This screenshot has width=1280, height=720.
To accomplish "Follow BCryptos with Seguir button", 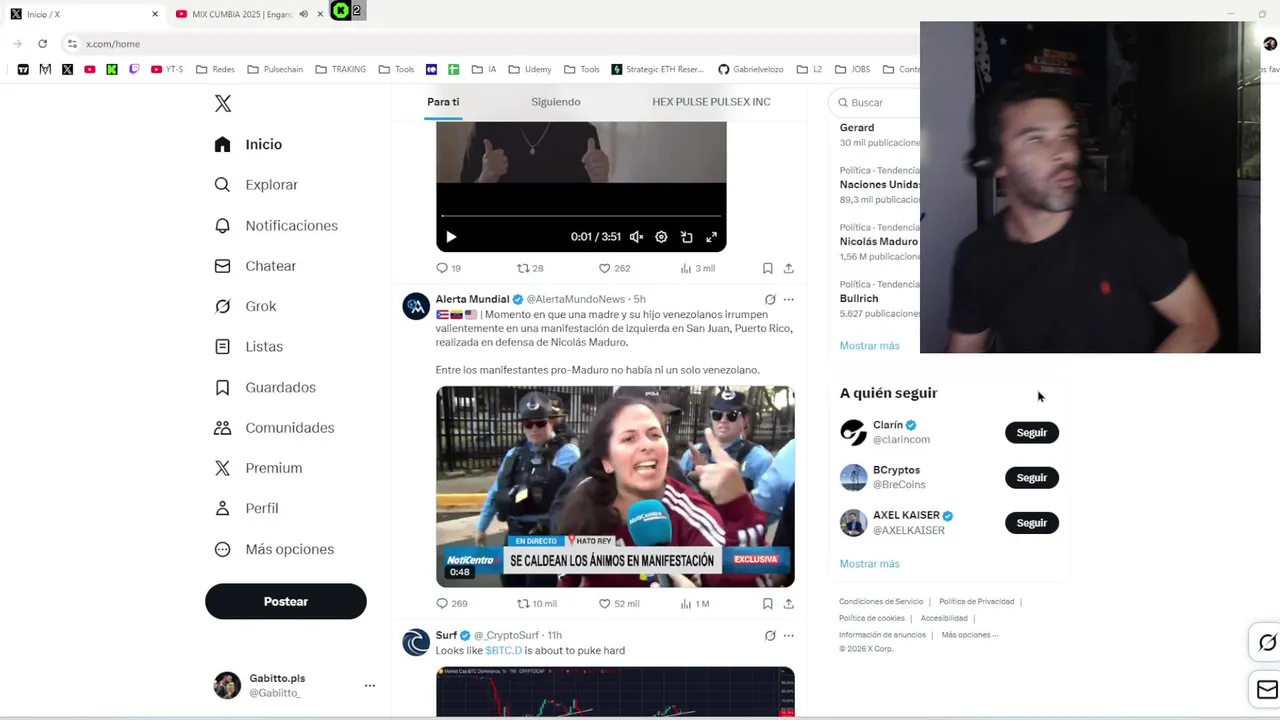I will (1032, 478).
